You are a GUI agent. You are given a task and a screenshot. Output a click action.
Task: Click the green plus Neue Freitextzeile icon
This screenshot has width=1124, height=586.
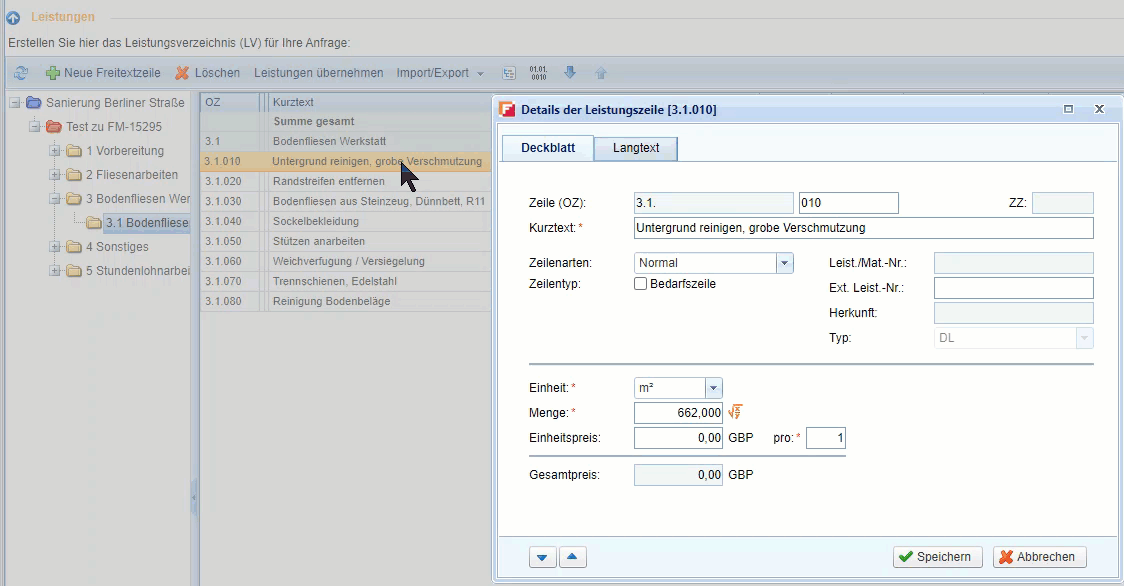[52, 73]
